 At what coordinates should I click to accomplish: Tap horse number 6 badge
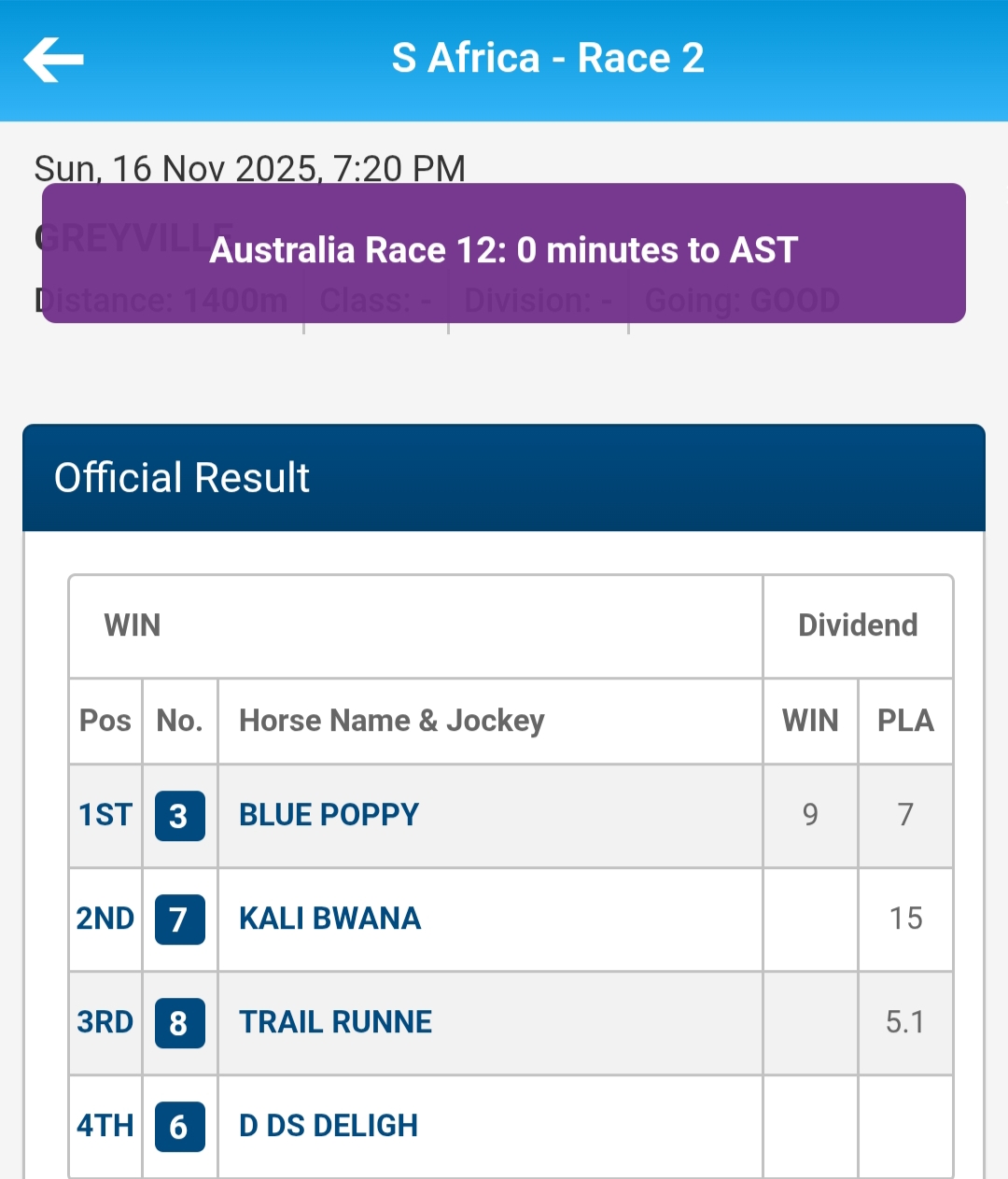(179, 1127)
